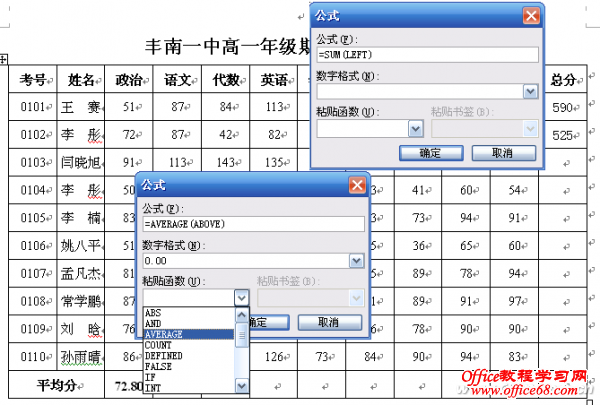The width and height of the screenshot is (600, 405).
Task: Click score cell 65 in row 0106
Action: (466, 245)
